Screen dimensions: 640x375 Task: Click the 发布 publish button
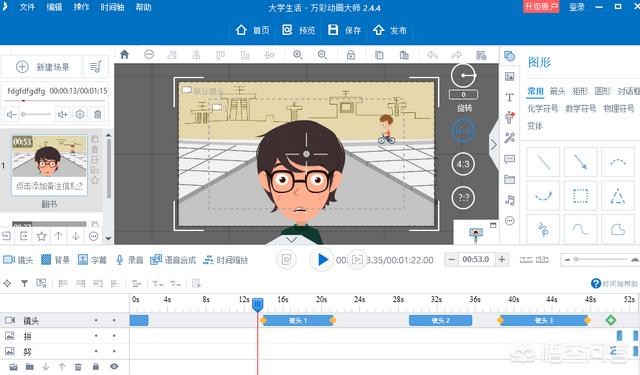point(390,30)
